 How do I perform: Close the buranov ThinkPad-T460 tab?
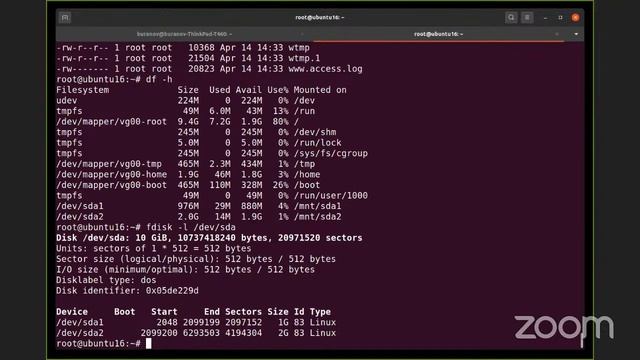click(302, 34)
